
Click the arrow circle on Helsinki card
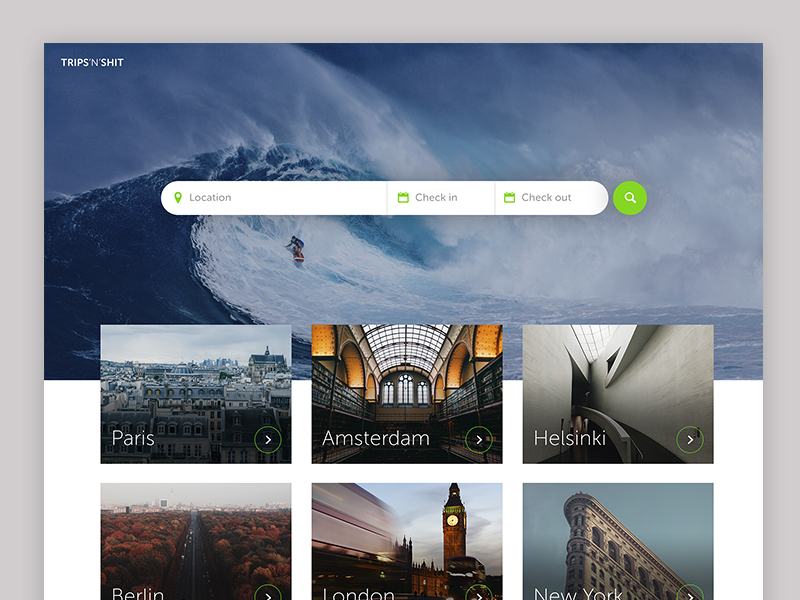[690, 439]
